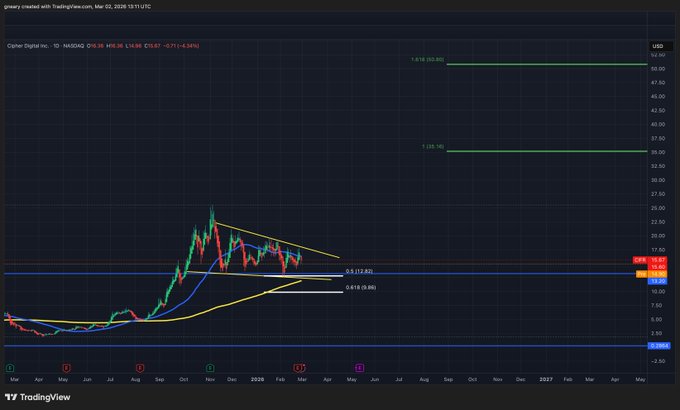Open red earnings marker near Feb 2026

pyautogui.click(x=298, y=368)
